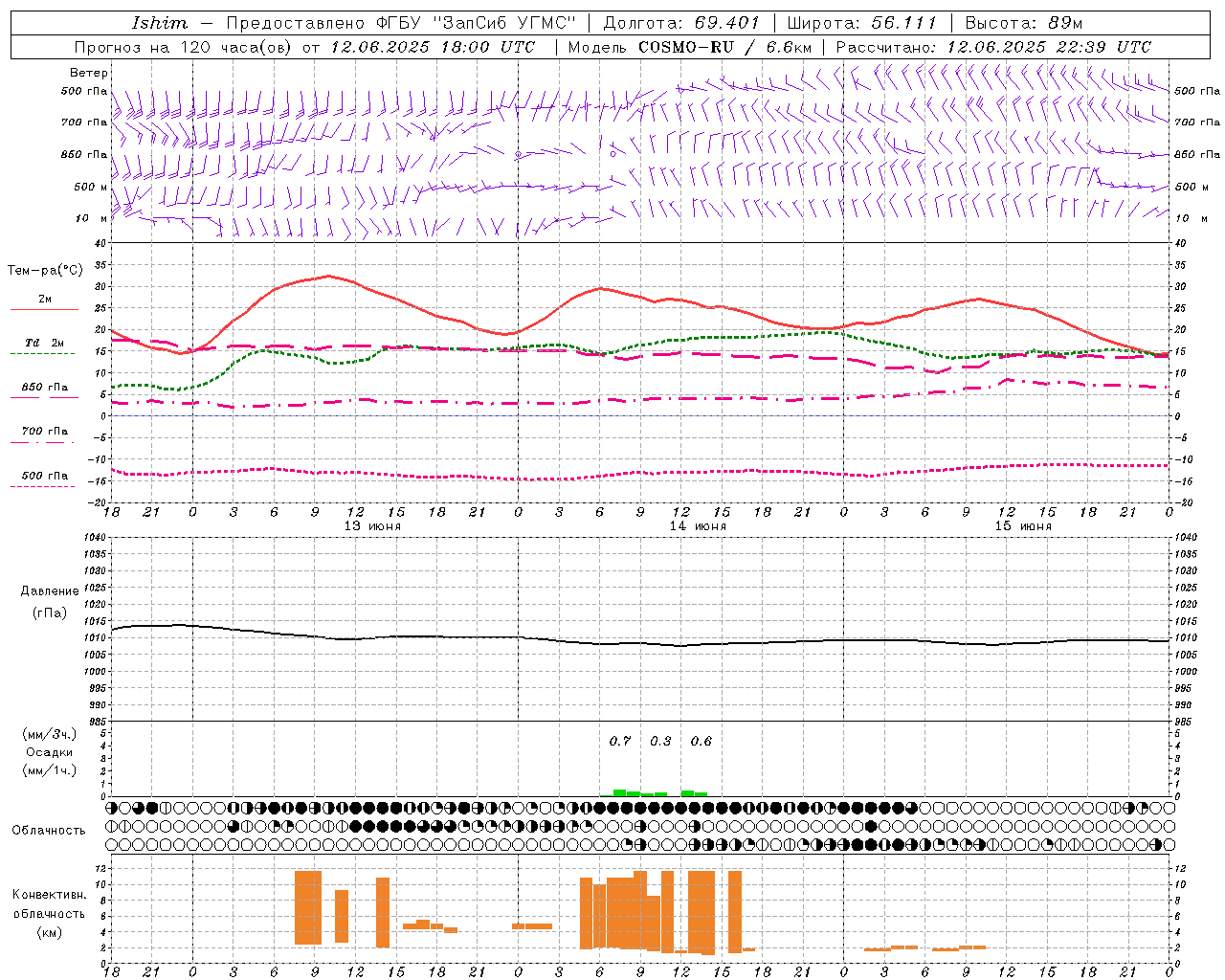
Task: Click the Конвективн. облачность label
Action: pyautogui.click(x=49, y=904)
